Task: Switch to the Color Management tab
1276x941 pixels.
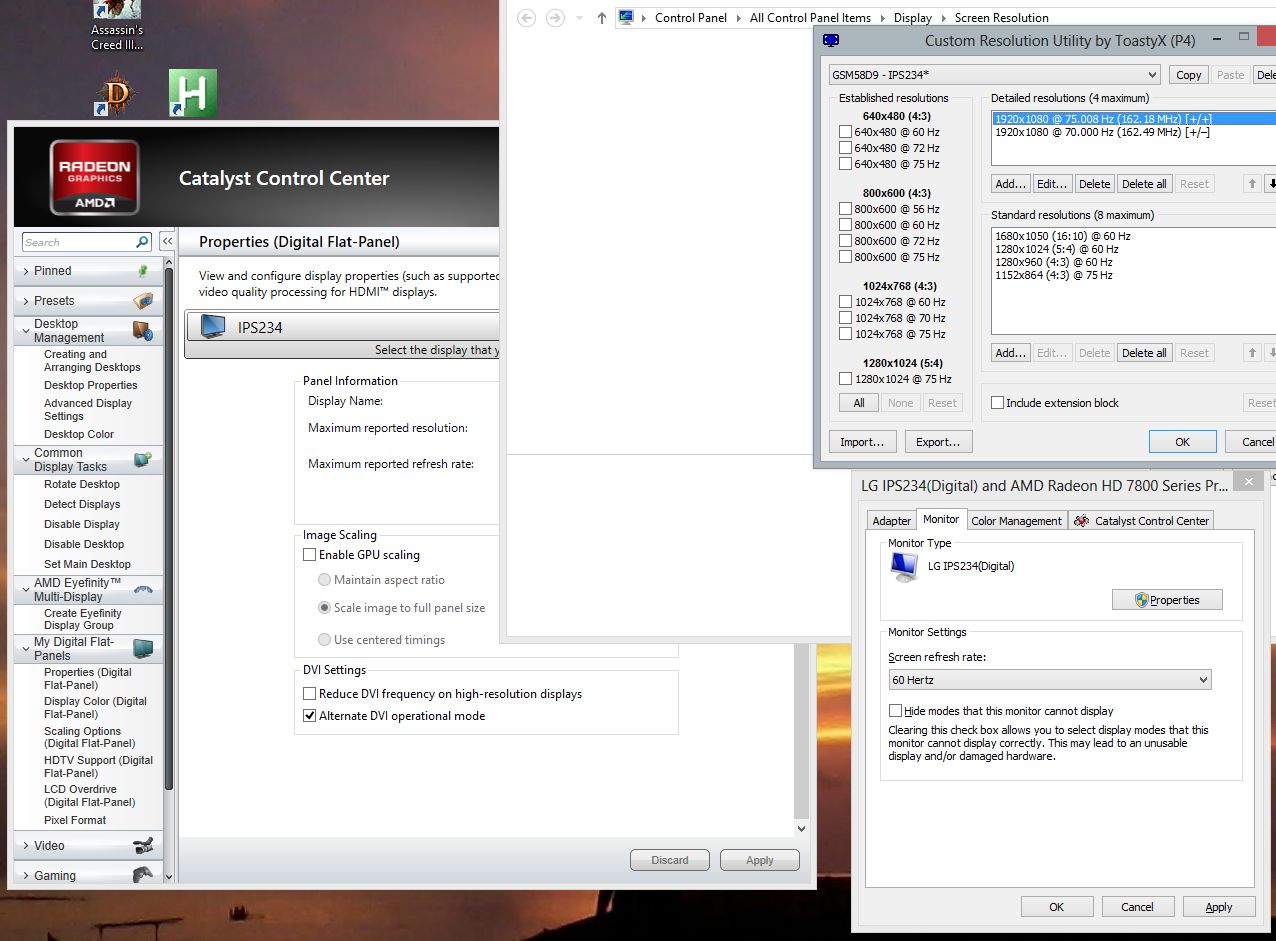Action: [x=1016, y=521]
